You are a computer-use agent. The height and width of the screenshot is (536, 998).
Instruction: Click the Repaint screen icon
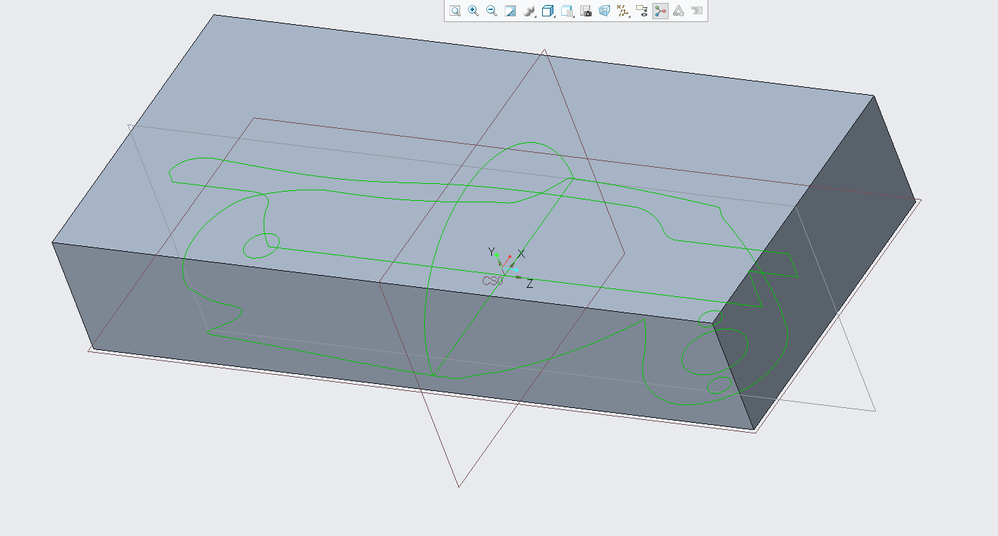point(510,11)
